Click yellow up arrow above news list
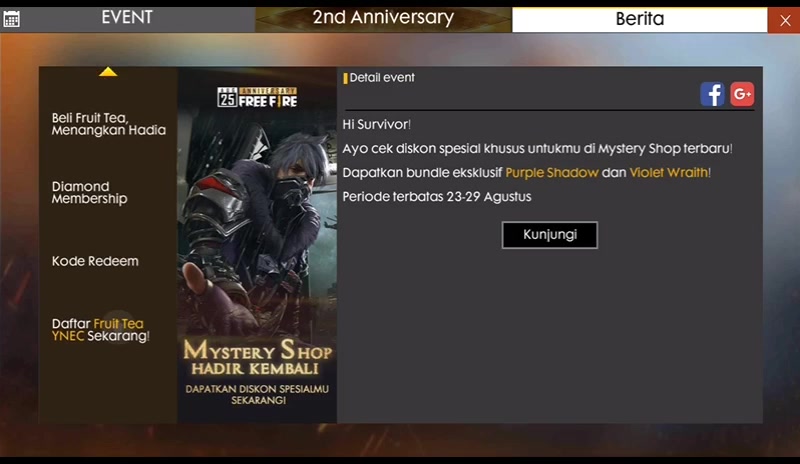 pyautogui.click(x=108, y=72)
